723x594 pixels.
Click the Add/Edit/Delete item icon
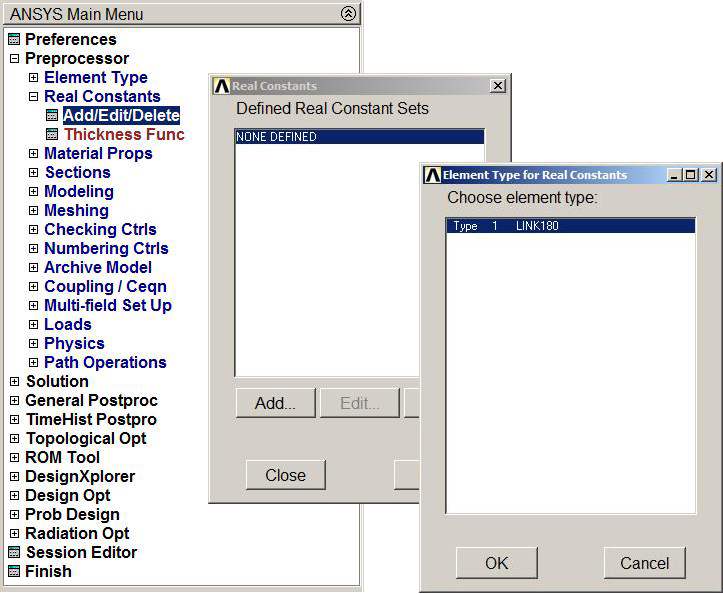coord(53,116)
